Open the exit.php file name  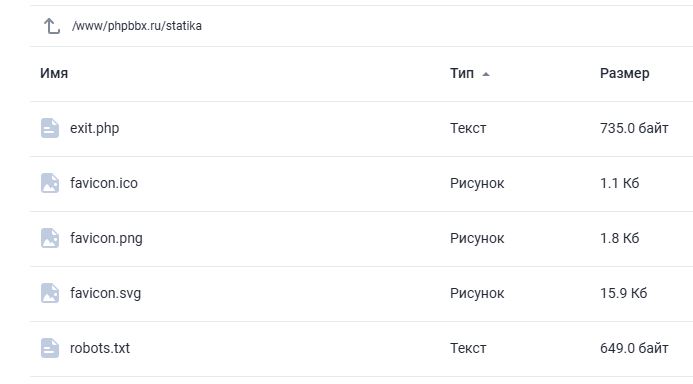(x=95, y=128)
